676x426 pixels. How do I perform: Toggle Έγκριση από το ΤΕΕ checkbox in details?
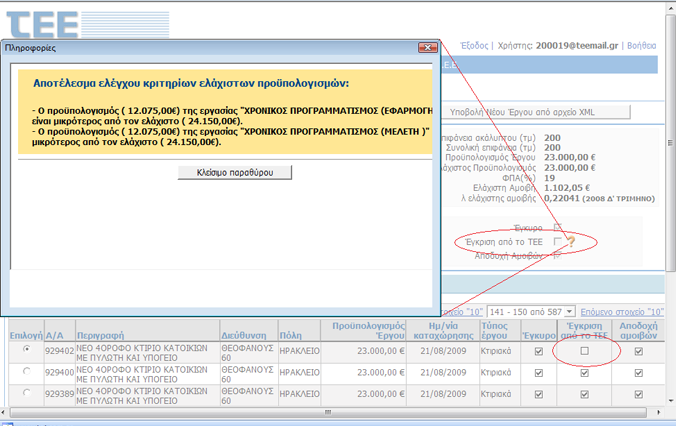(558, 242)
